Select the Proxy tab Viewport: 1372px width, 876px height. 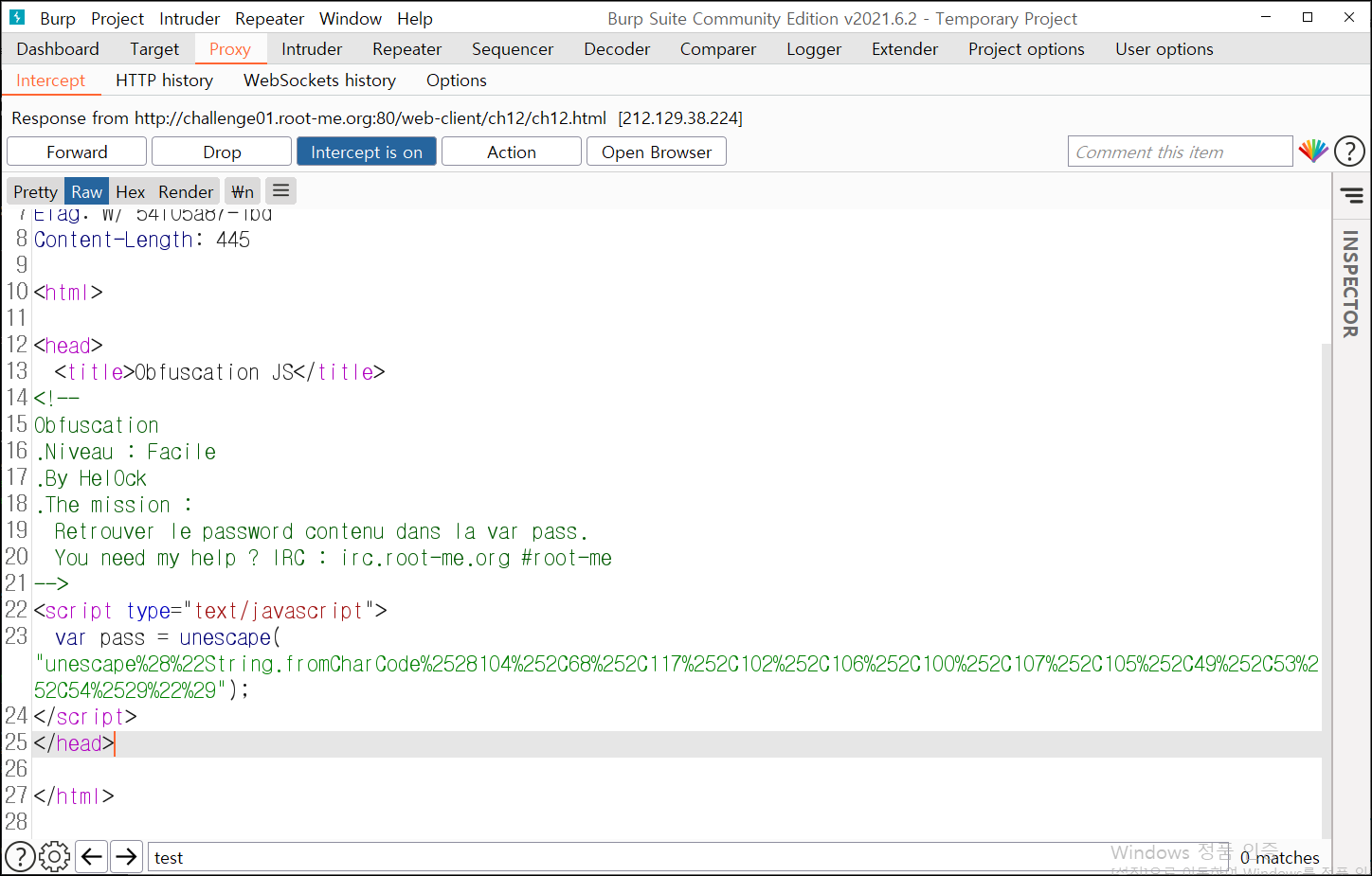230,49
